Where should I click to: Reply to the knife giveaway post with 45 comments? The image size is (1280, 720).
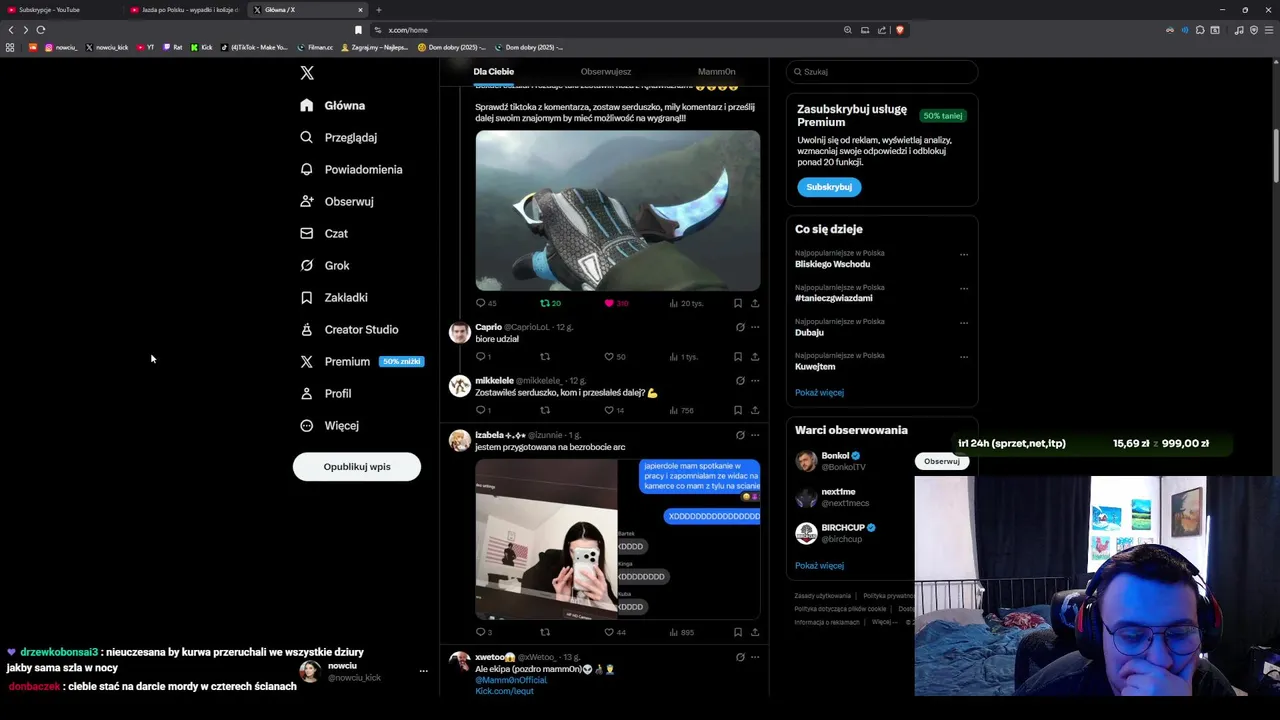click(x=486, y=303)
